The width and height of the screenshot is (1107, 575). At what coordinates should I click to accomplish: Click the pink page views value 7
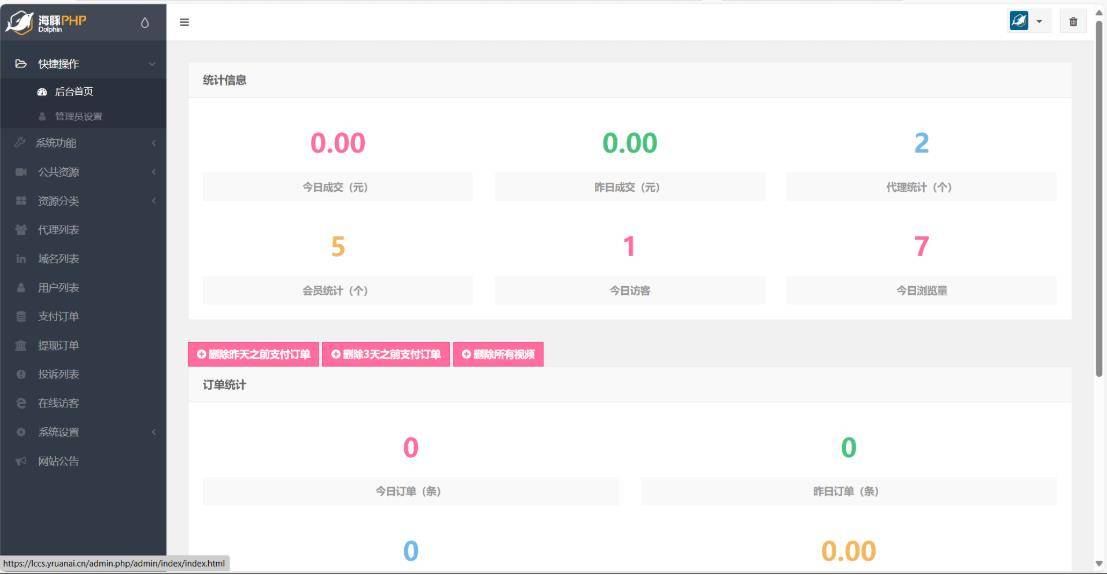(x=921, y=247)
